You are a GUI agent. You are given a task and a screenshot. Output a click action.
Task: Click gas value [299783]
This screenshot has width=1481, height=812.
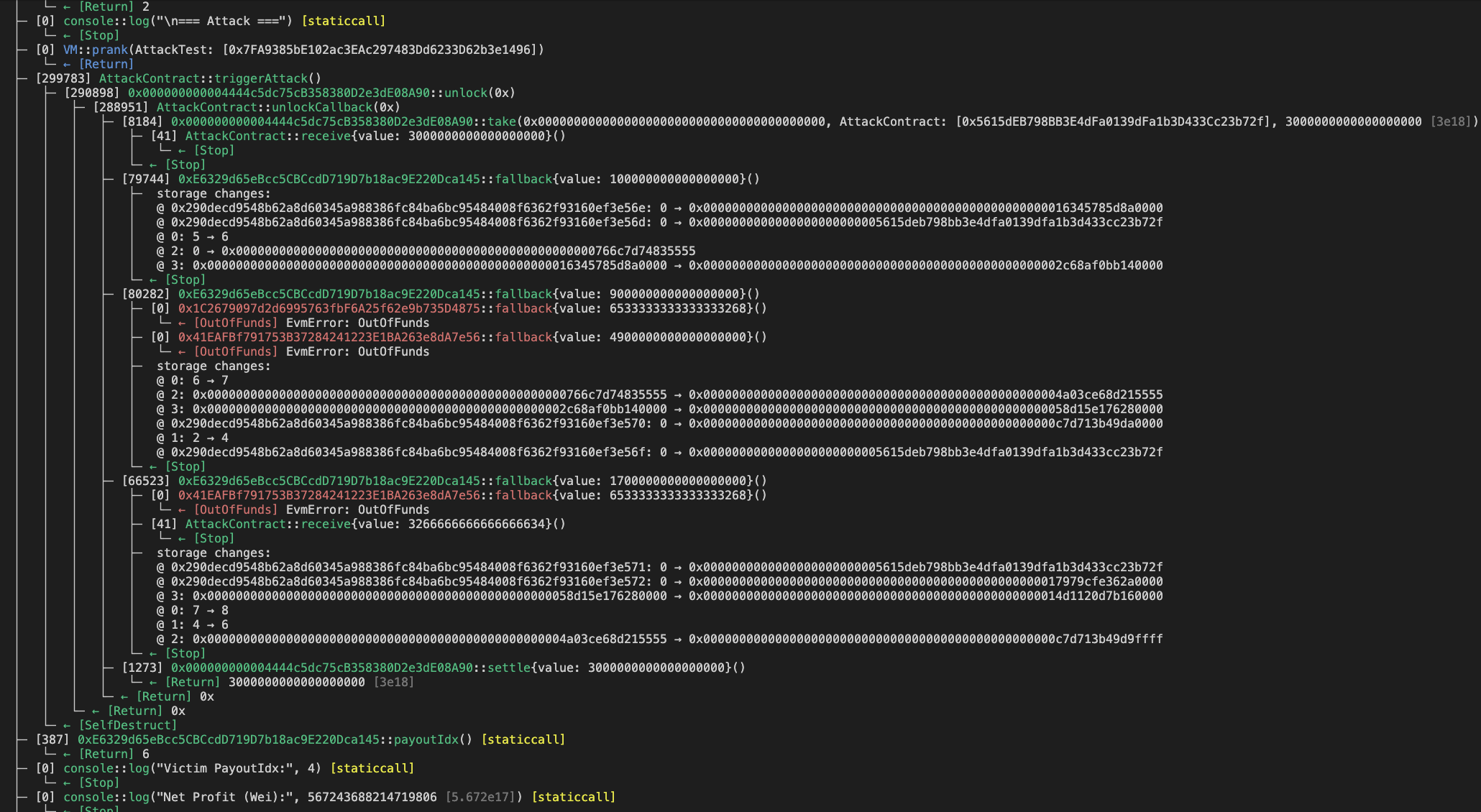pos(63,78)
